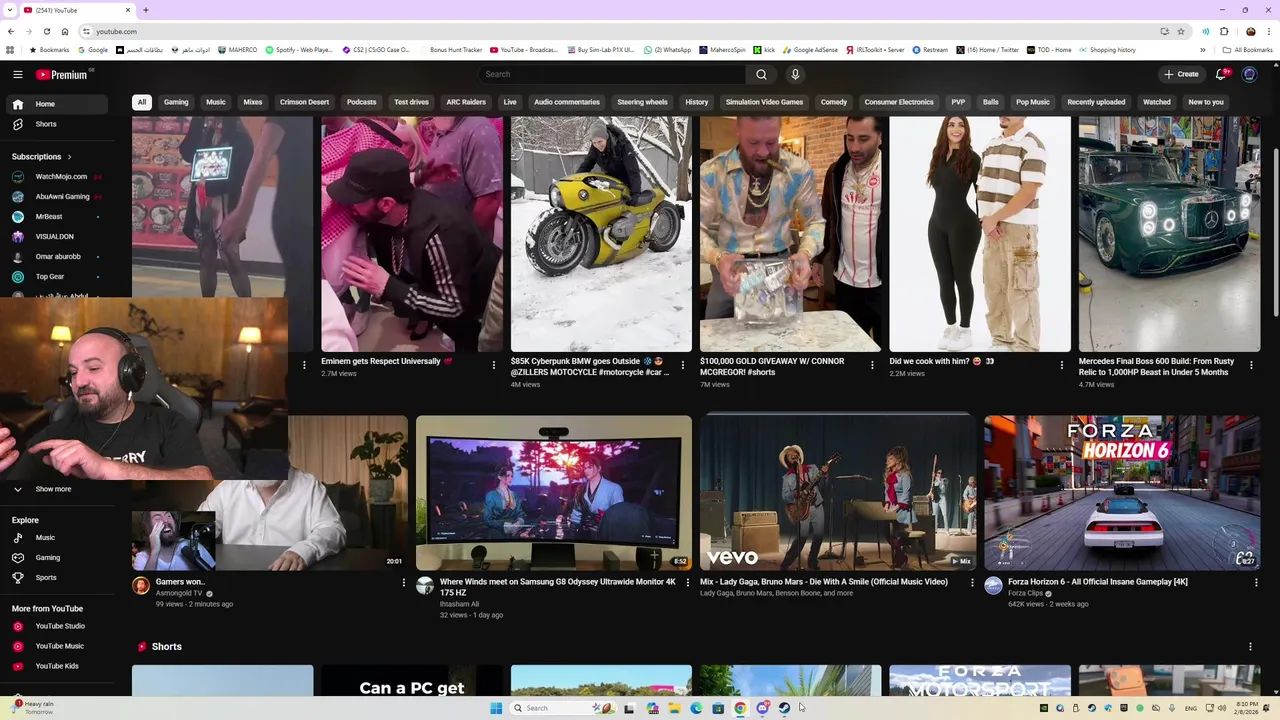Select the Crimson Desert filter chip
The width and height of the screenshot is (1280, 720).
pyautogui.click(x=304, y=102)
